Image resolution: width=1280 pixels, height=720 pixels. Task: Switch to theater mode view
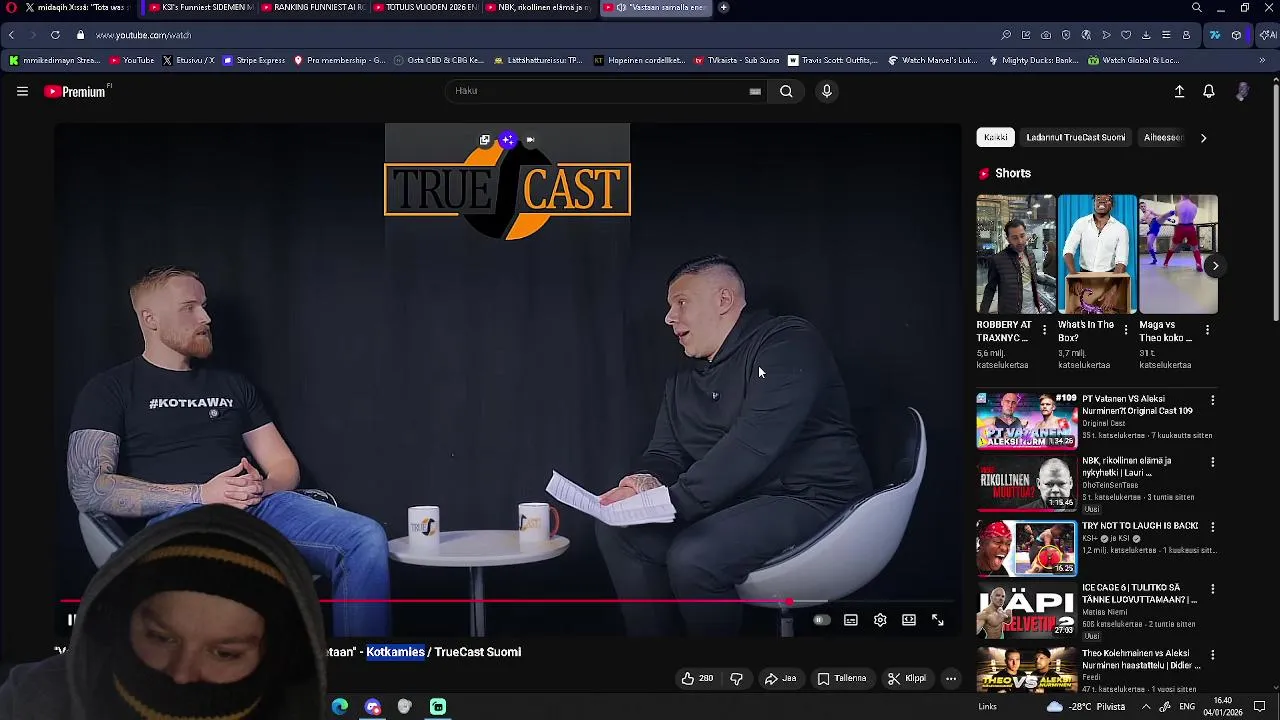click(909, 620)
